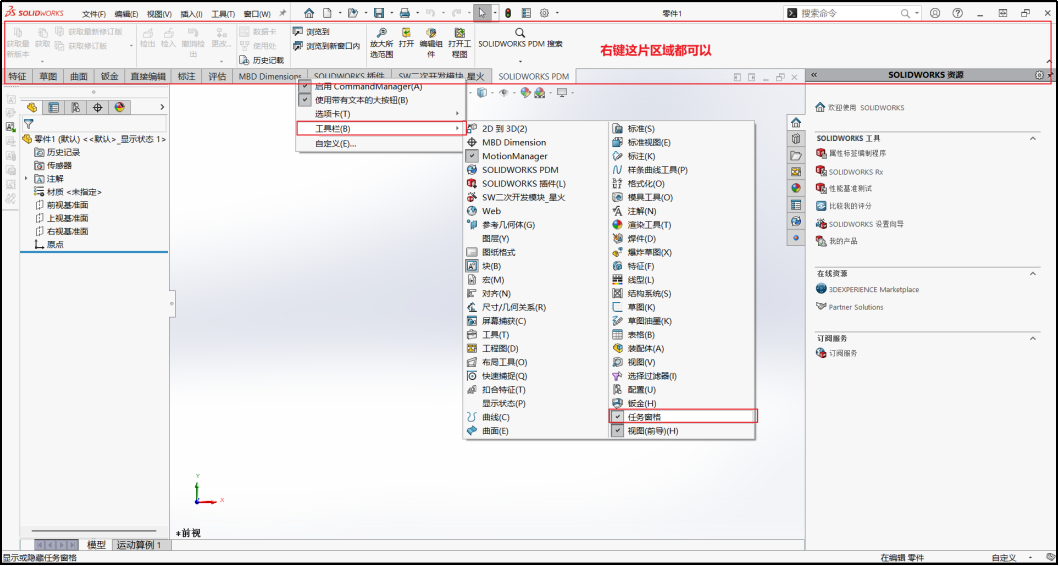
Task: Collapse 订阅服务 section chevron
Action: pyautogui.click(x=1033, y=338)
